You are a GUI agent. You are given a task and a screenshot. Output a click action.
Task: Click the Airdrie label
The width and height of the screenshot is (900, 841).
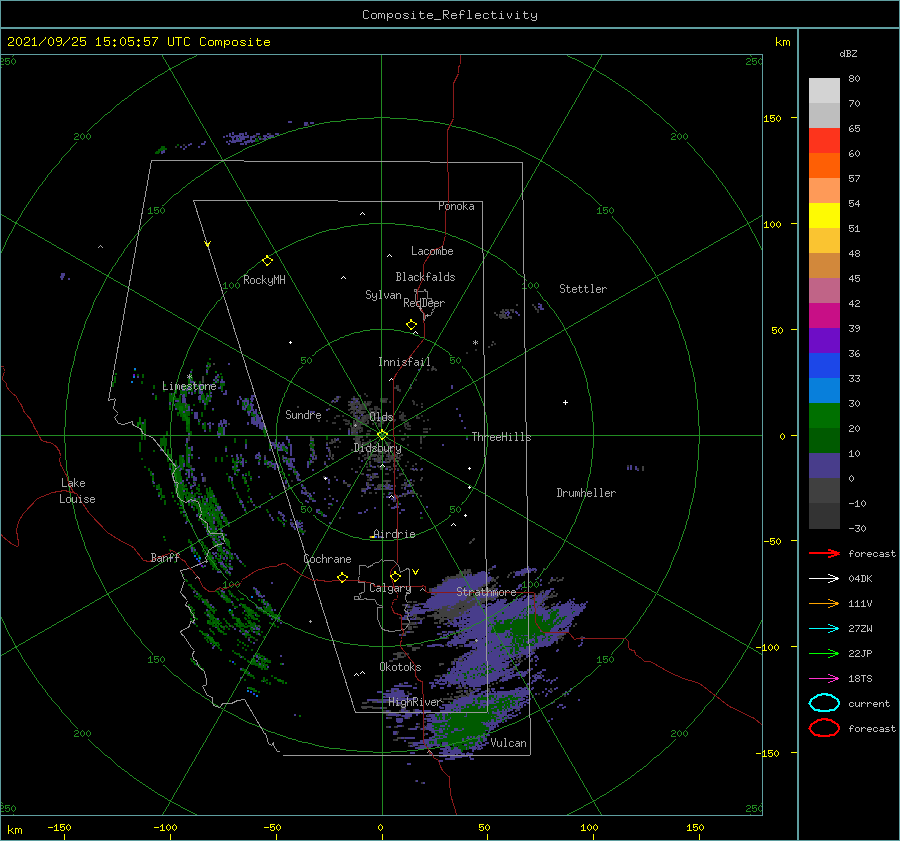[x=394, y=534]
